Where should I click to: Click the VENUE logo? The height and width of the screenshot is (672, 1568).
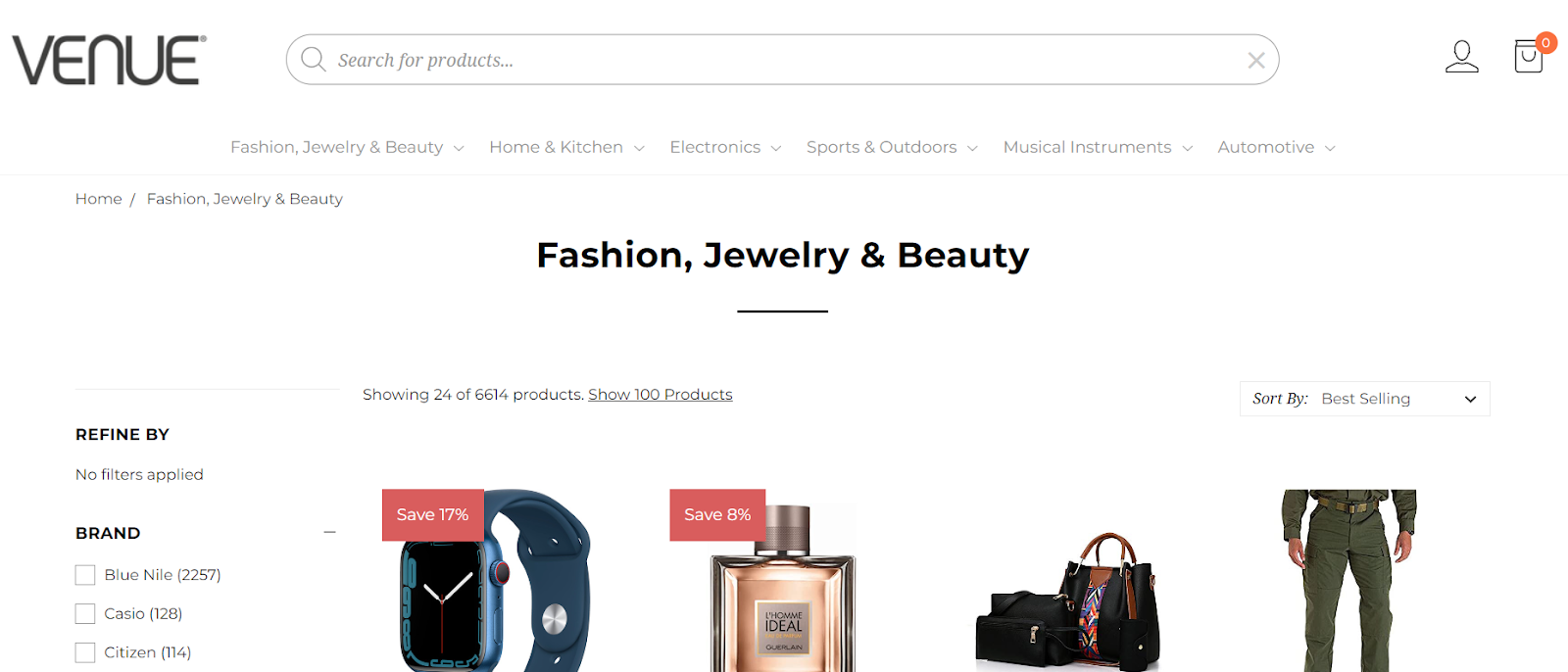tap(109, 60)
